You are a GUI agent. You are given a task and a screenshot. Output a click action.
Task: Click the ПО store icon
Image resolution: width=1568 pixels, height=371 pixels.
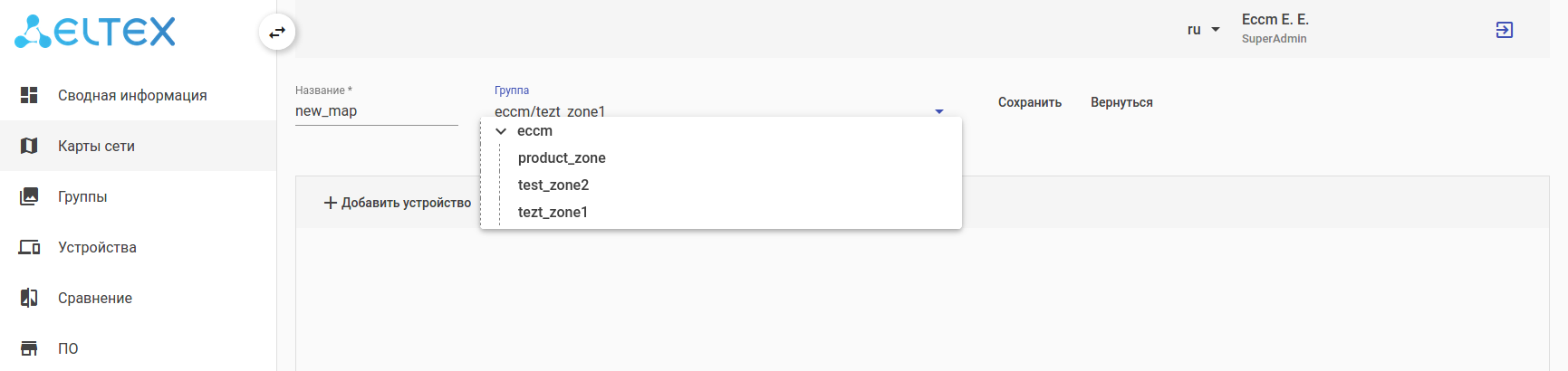(x=29, y=348)
